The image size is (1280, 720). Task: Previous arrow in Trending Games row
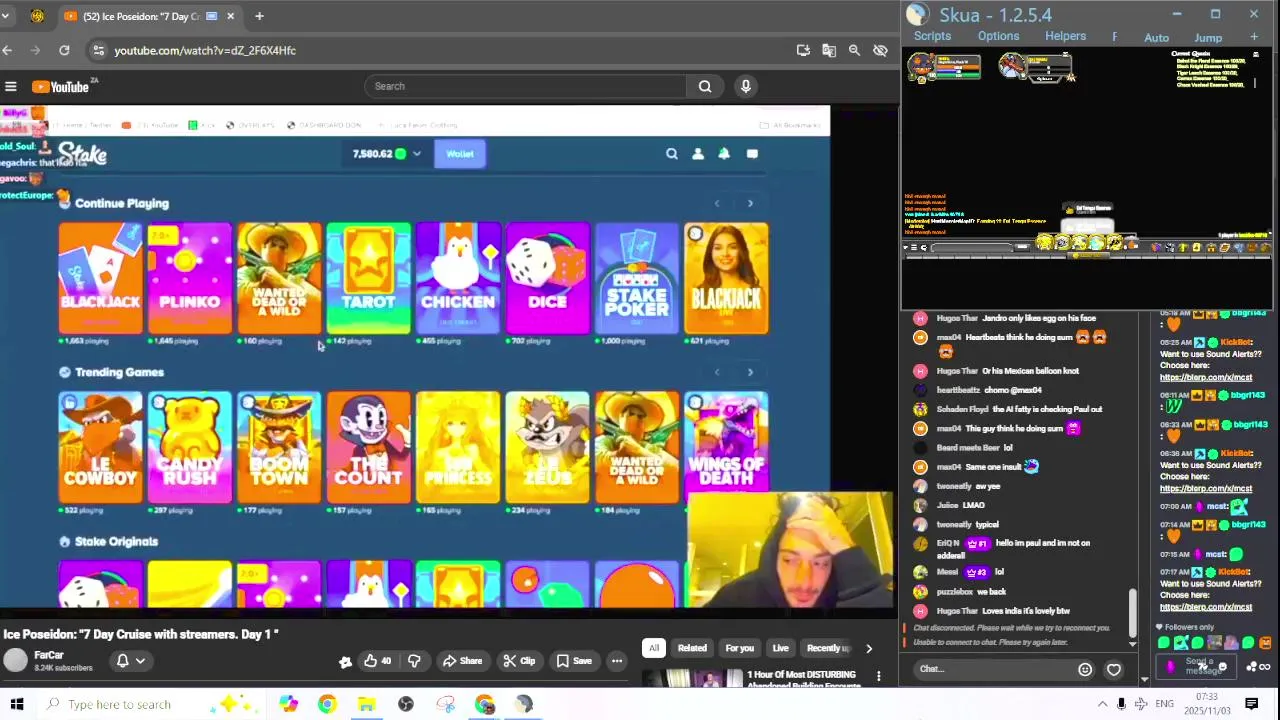717,372
